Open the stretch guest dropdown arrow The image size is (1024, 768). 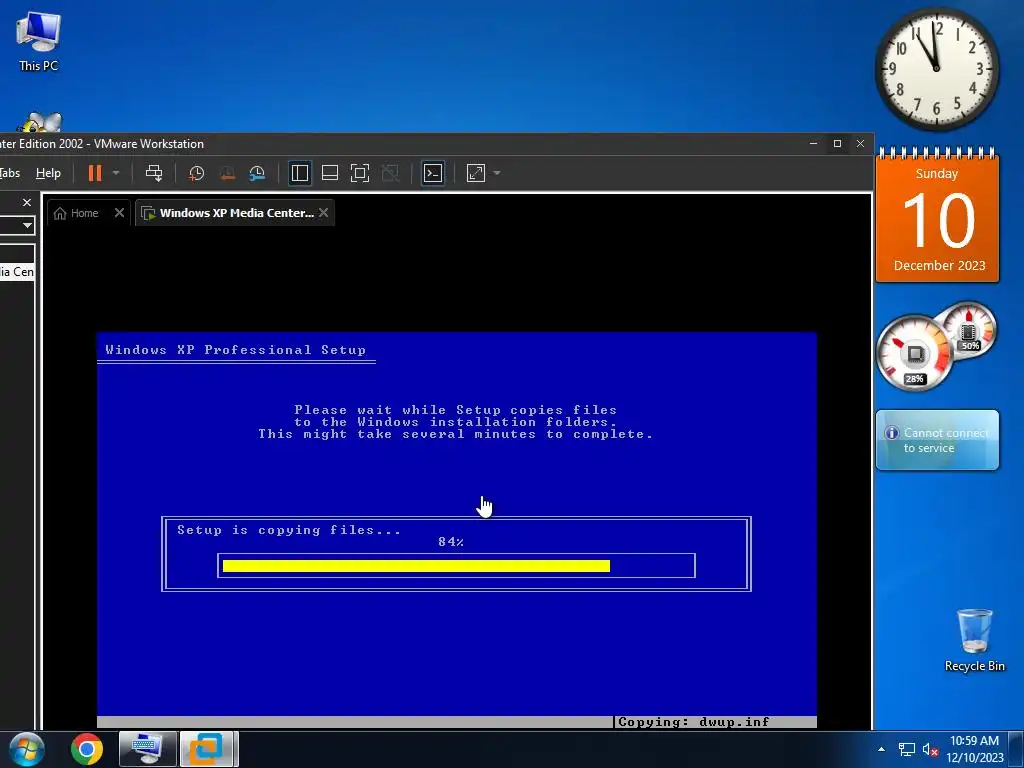pos(496,173)
